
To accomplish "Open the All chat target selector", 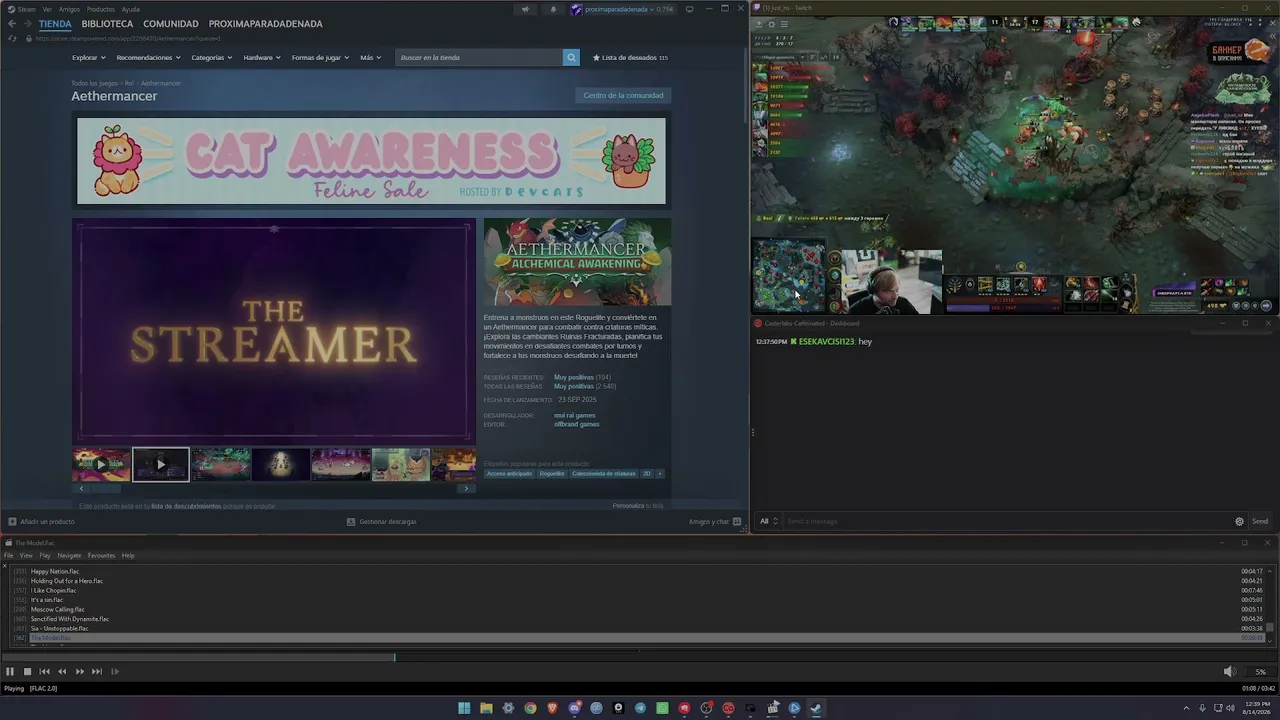I will (x=768, y=521).
